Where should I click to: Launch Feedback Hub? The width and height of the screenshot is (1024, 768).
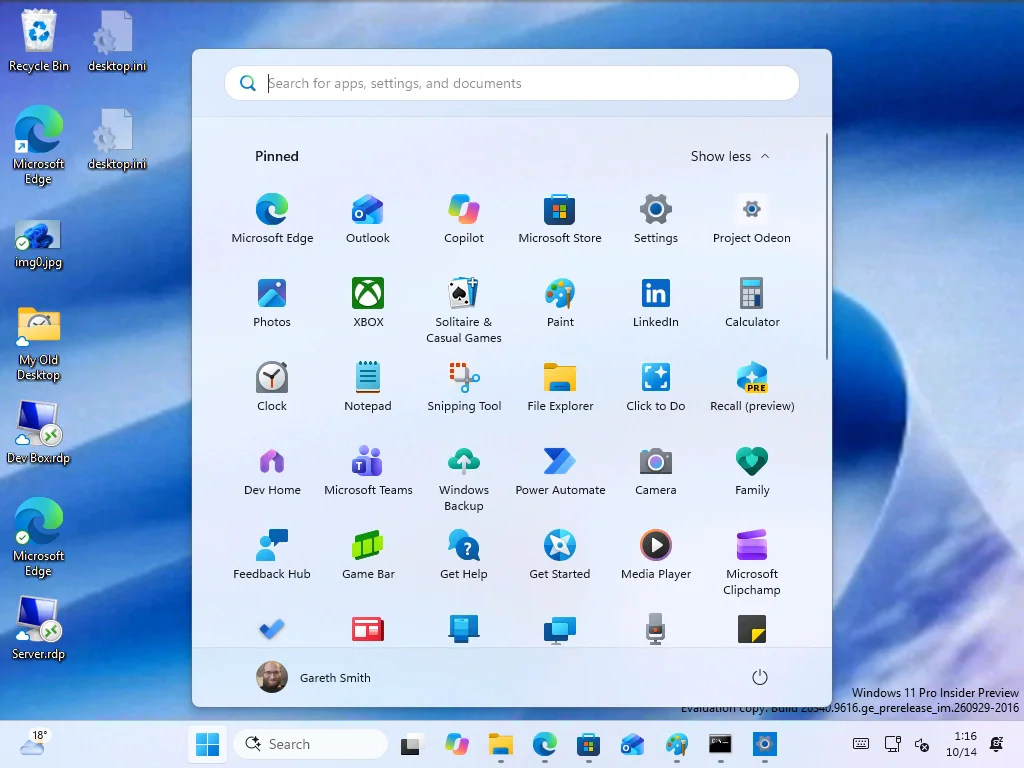click(272, 555)
